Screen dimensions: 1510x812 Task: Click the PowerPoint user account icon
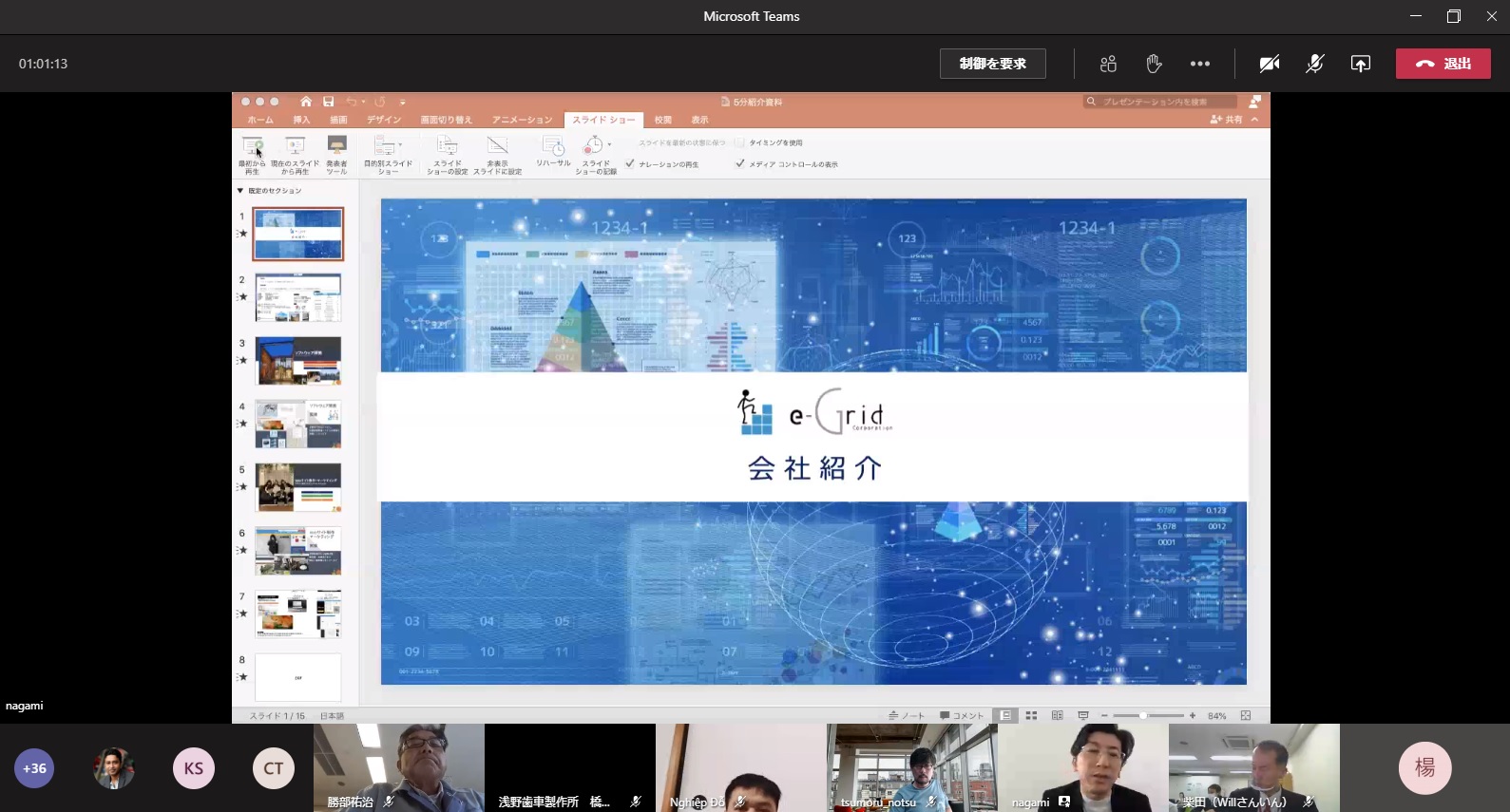[x=1254, y=102]
